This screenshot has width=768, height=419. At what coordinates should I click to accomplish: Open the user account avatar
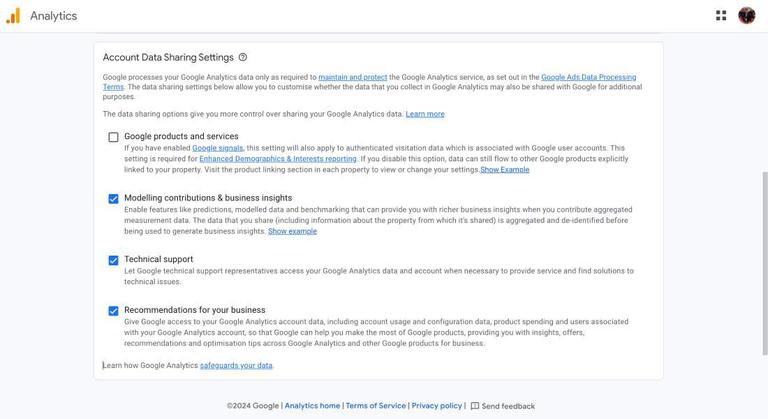(x=747, y=16)
